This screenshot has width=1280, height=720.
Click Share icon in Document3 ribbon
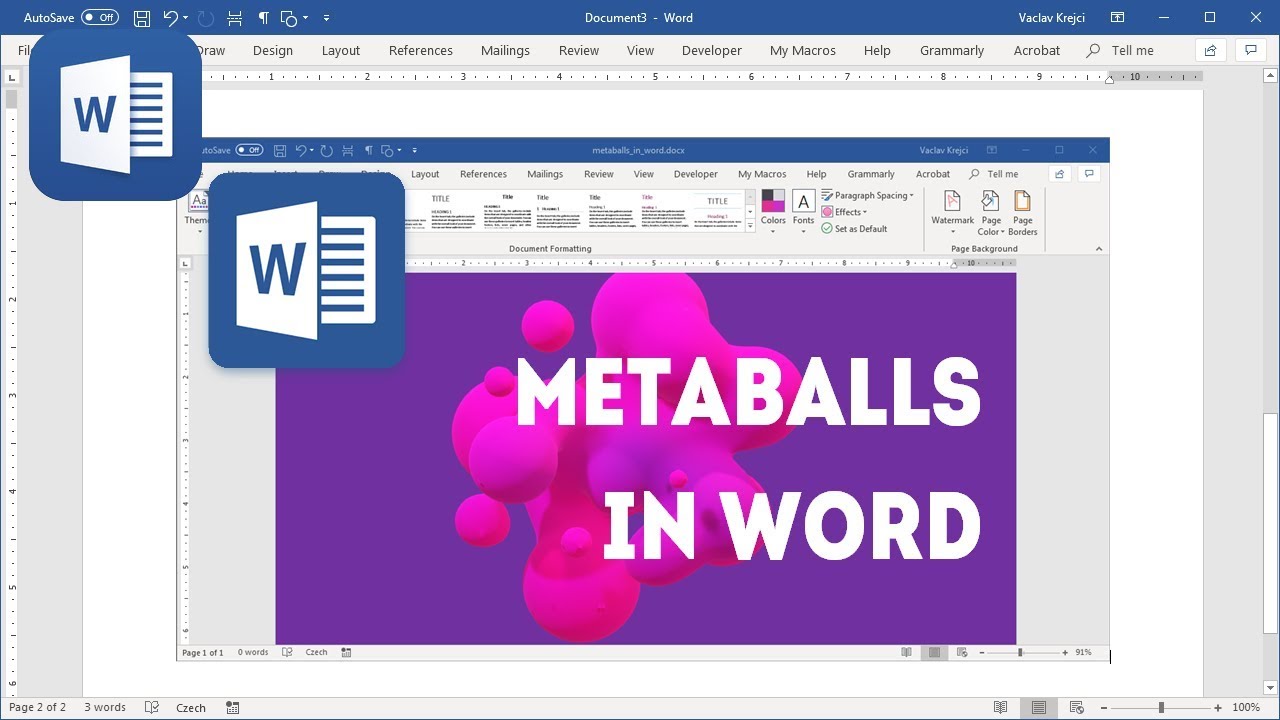pos(1211,50)
